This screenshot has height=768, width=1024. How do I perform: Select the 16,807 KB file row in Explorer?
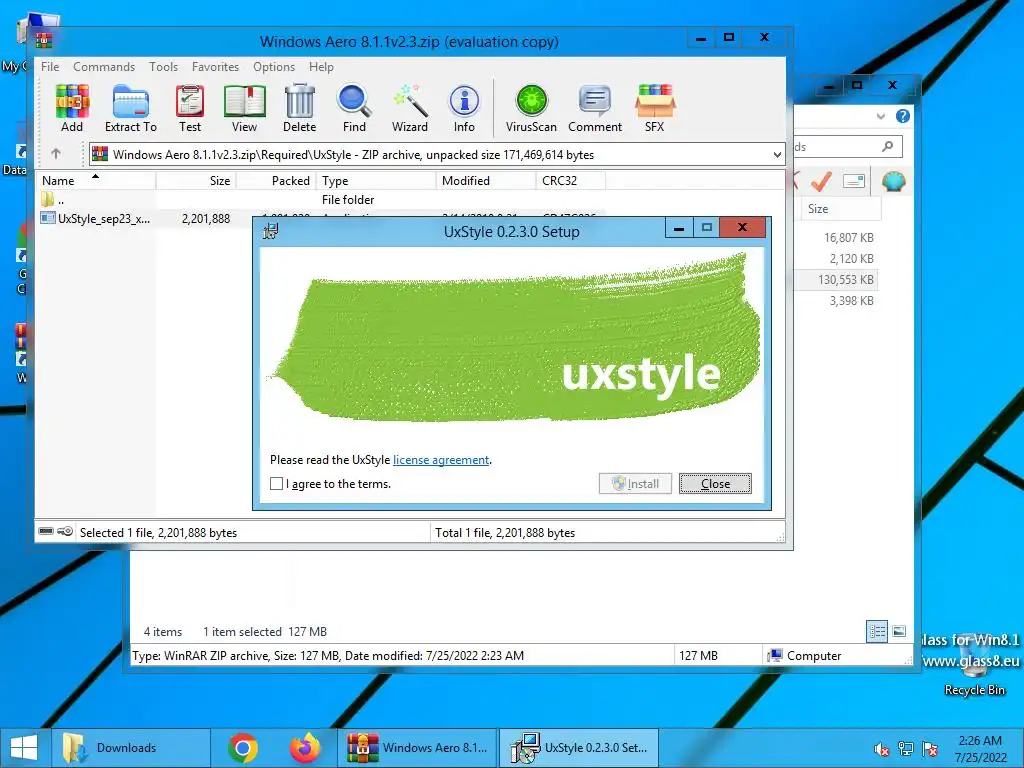pyautogui.click(x=836, y=238)
